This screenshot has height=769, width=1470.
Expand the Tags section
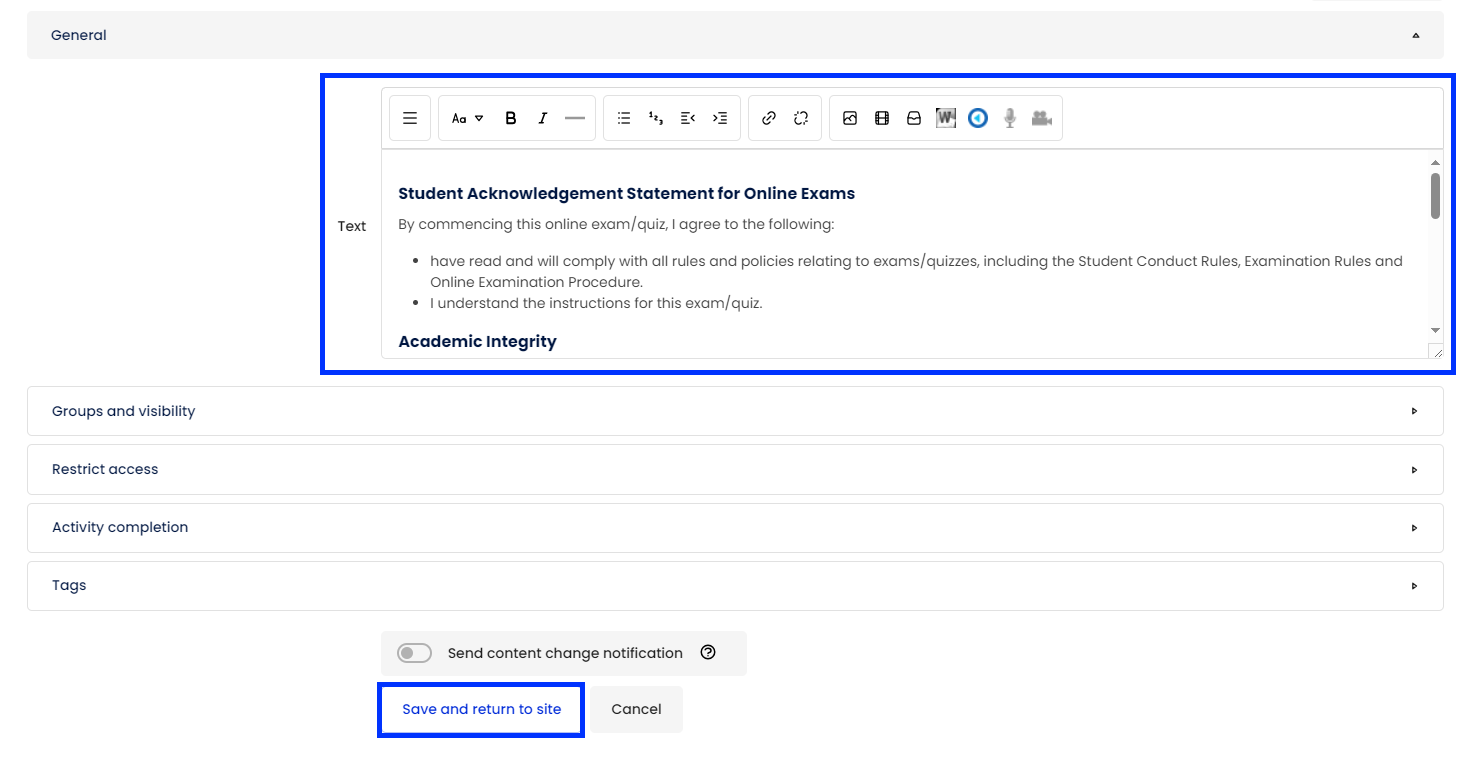735,585
